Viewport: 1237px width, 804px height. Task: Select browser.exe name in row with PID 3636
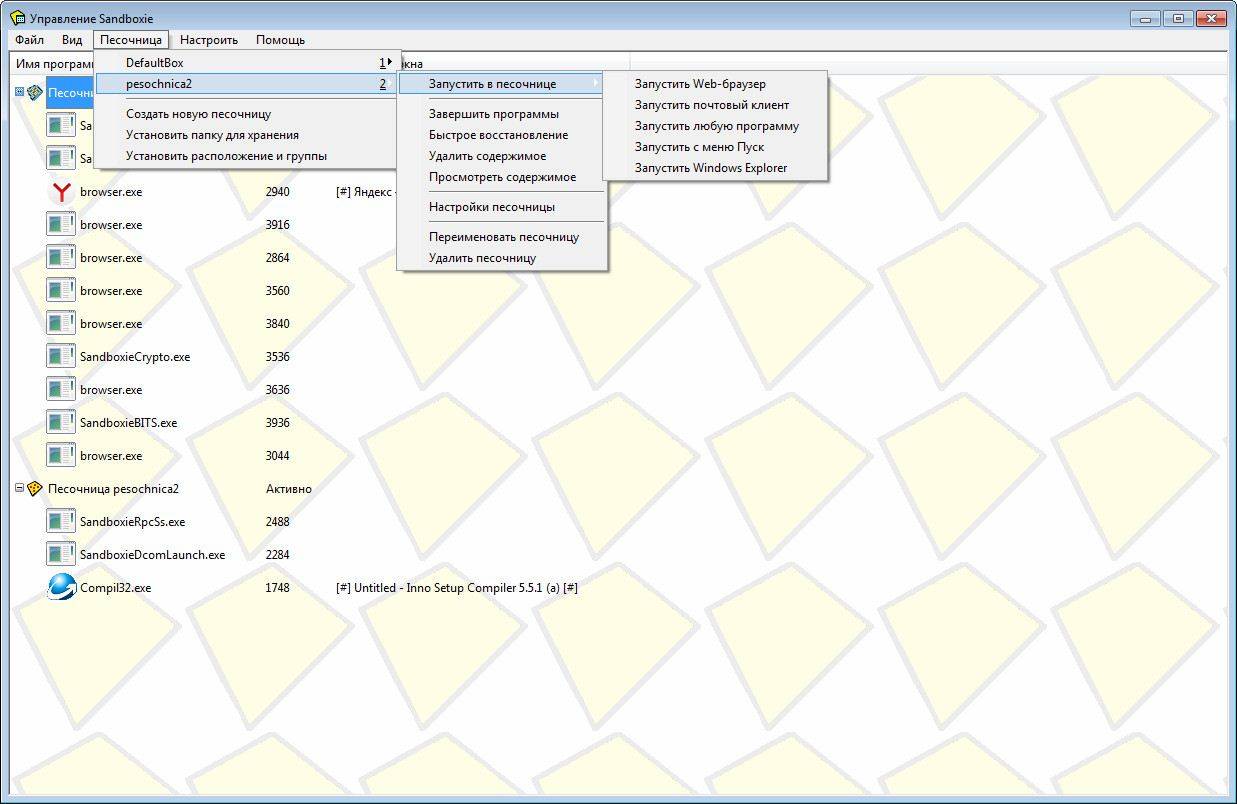tap(111, 390)
